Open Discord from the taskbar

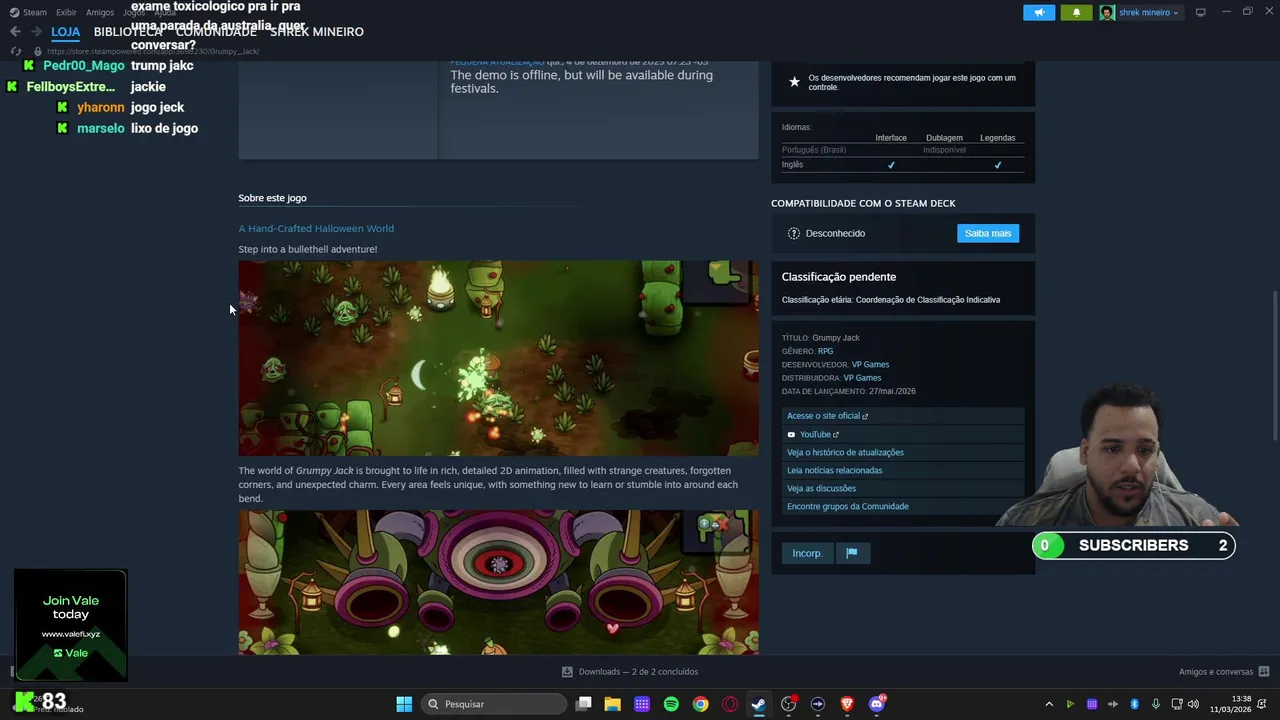pos(877,704)
